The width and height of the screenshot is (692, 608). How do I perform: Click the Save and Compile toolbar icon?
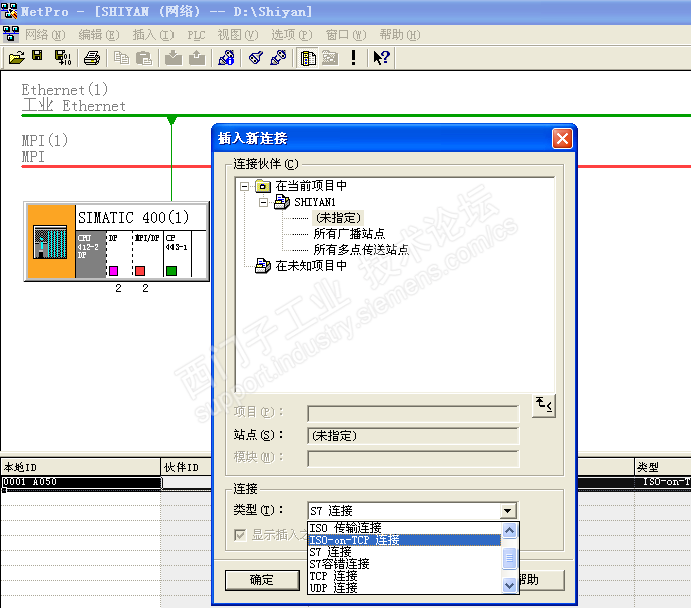[62, 58]
